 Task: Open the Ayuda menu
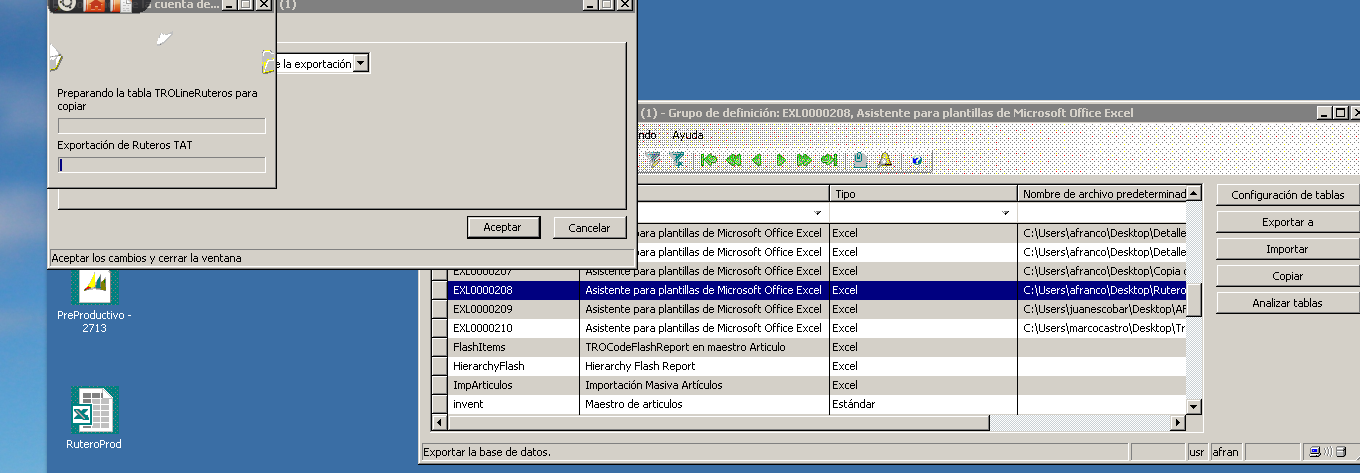pos(687,134)
